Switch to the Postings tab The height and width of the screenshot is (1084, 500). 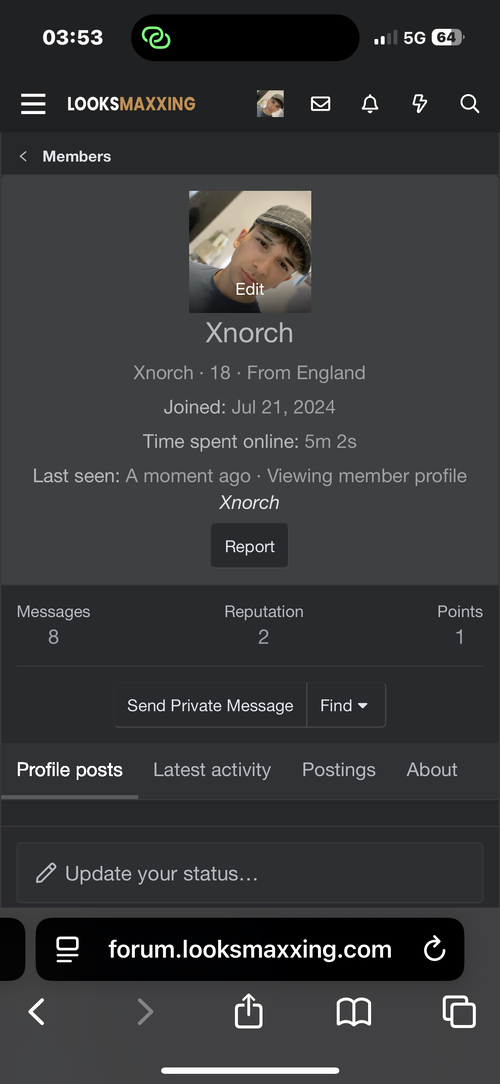339,769
